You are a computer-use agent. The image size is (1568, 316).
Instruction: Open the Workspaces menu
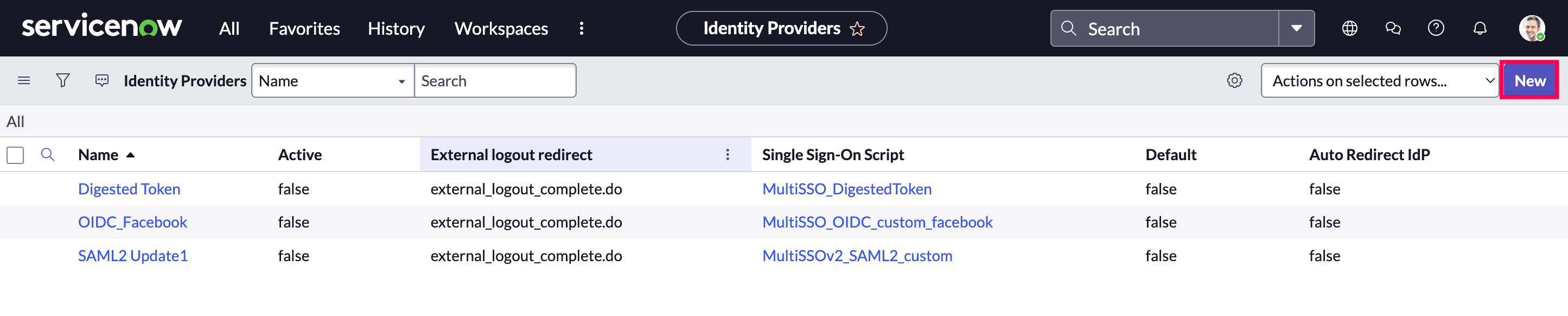point(501,29)
